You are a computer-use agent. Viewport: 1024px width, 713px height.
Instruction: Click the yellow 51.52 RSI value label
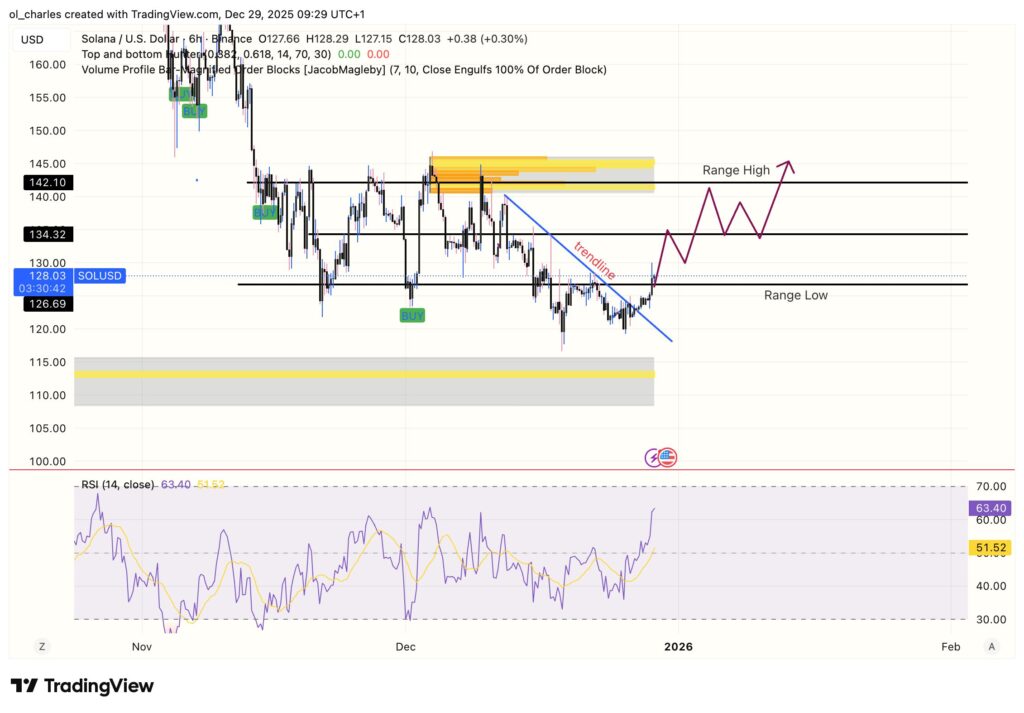click(989, 547)
